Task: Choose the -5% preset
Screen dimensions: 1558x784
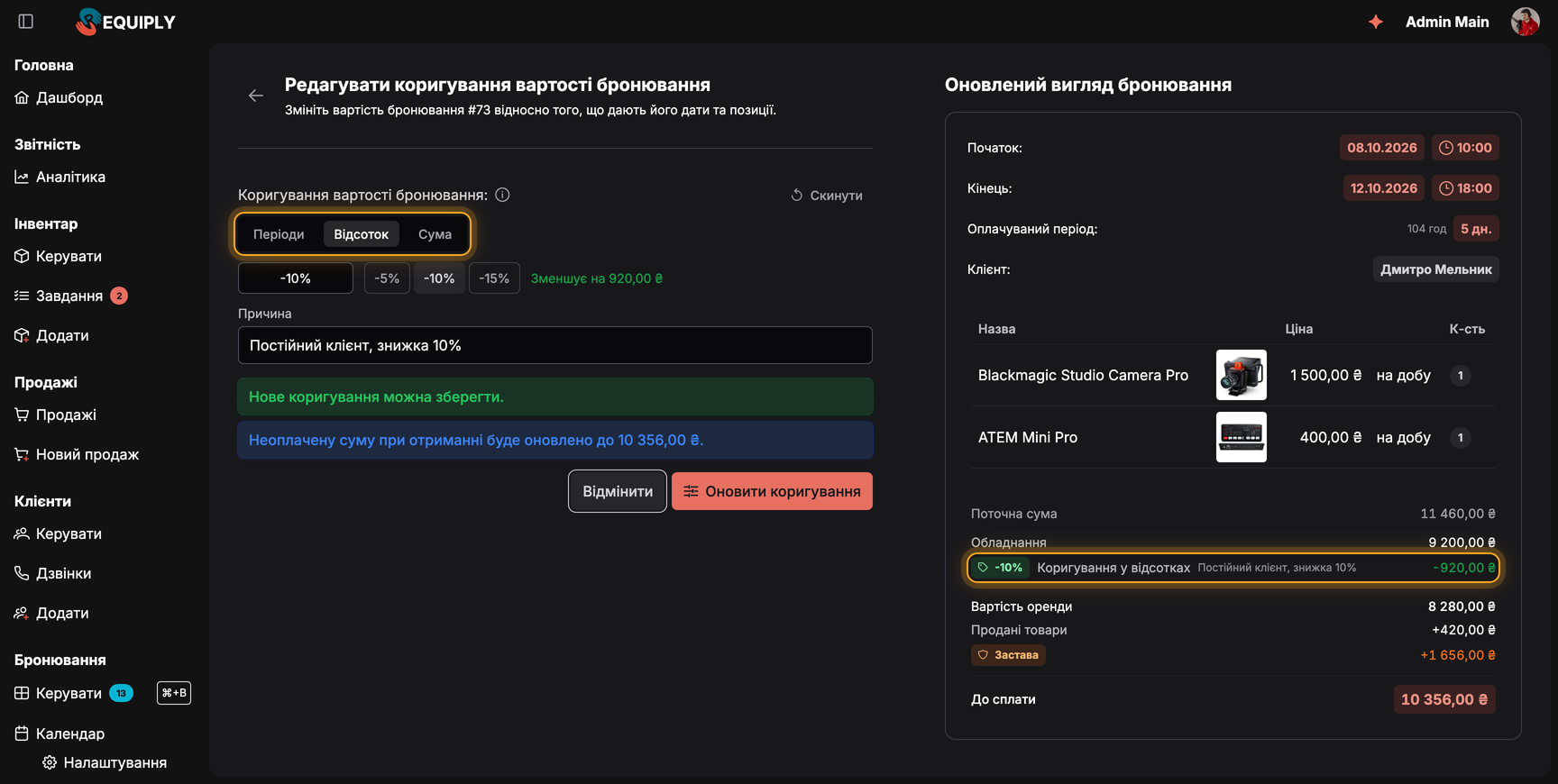Action: pos(387,278)
